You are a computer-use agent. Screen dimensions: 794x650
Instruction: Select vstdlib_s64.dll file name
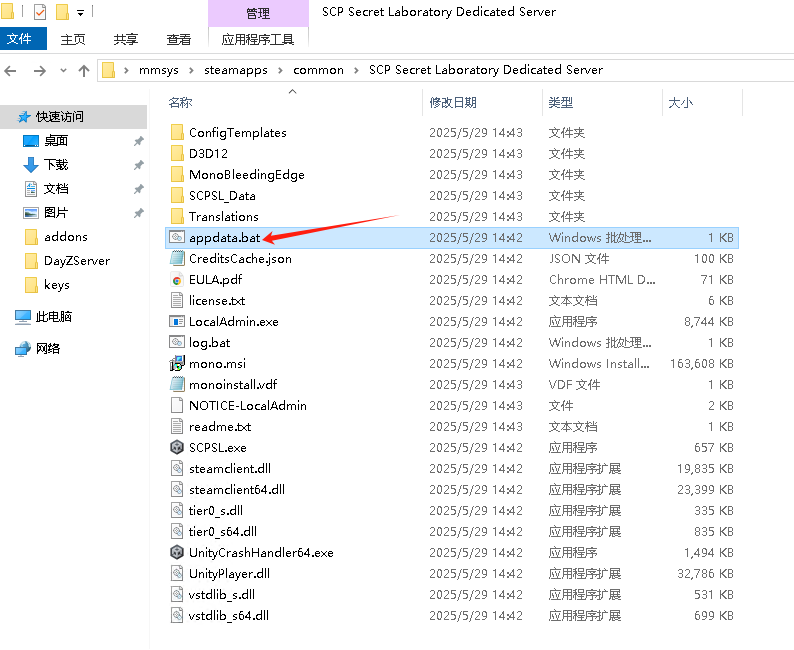[x=229, y=616]
